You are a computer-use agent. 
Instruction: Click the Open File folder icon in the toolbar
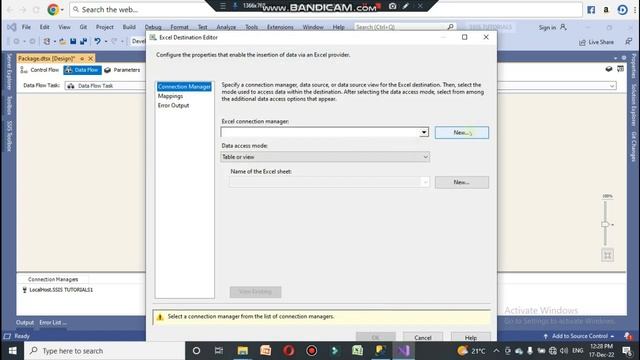pyautogui.click(x=62, y=41)
